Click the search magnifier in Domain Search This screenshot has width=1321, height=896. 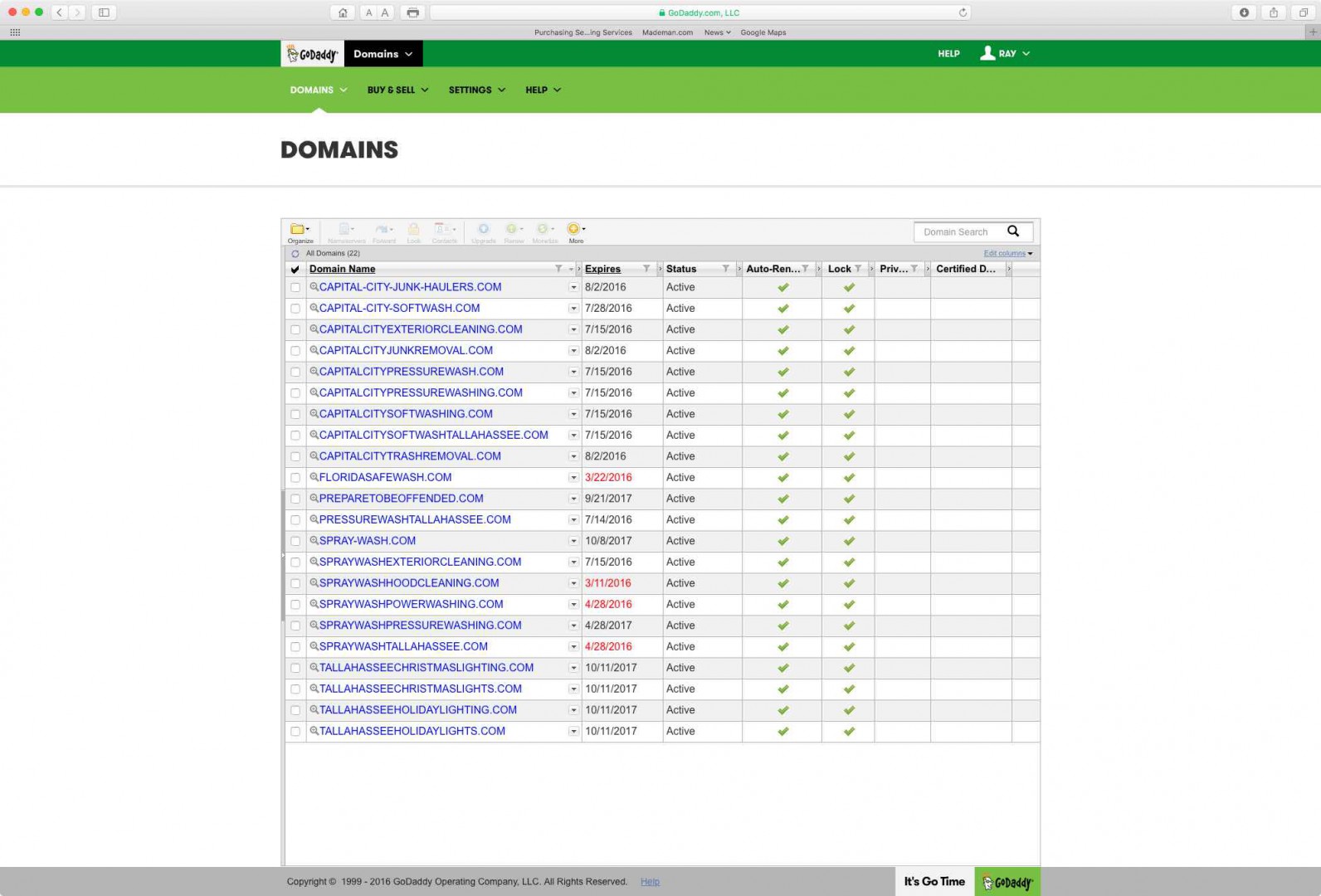[1013, 231]
